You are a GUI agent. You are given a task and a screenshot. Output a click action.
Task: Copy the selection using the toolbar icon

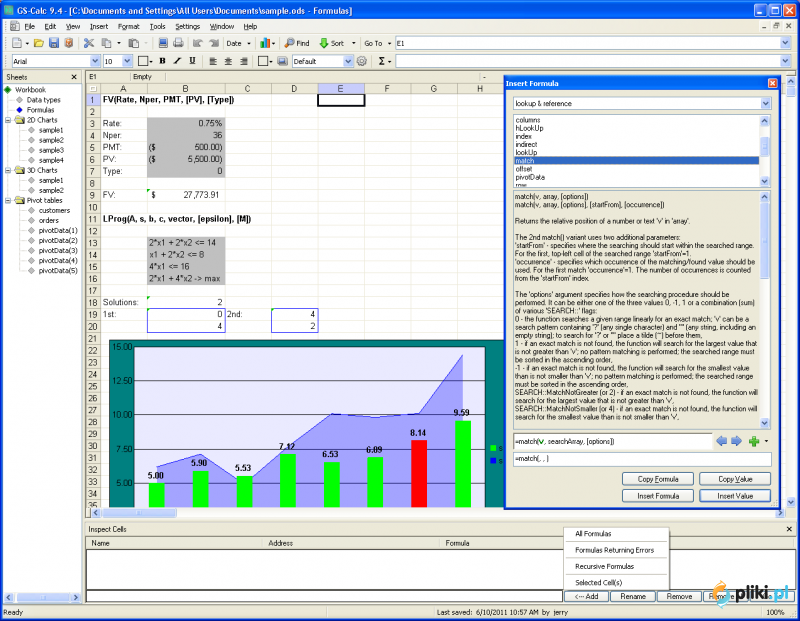click(x=106, y=43)
